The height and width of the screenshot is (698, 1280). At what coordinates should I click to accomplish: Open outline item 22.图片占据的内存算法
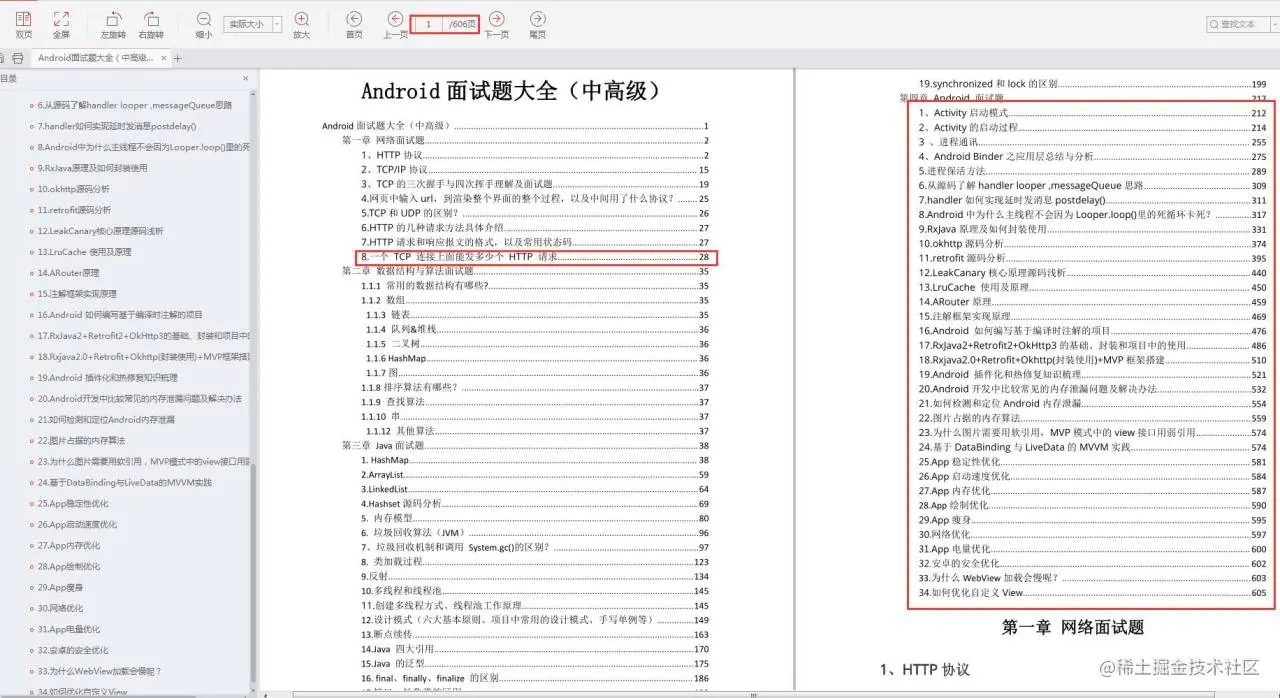(x=81, y=441)
